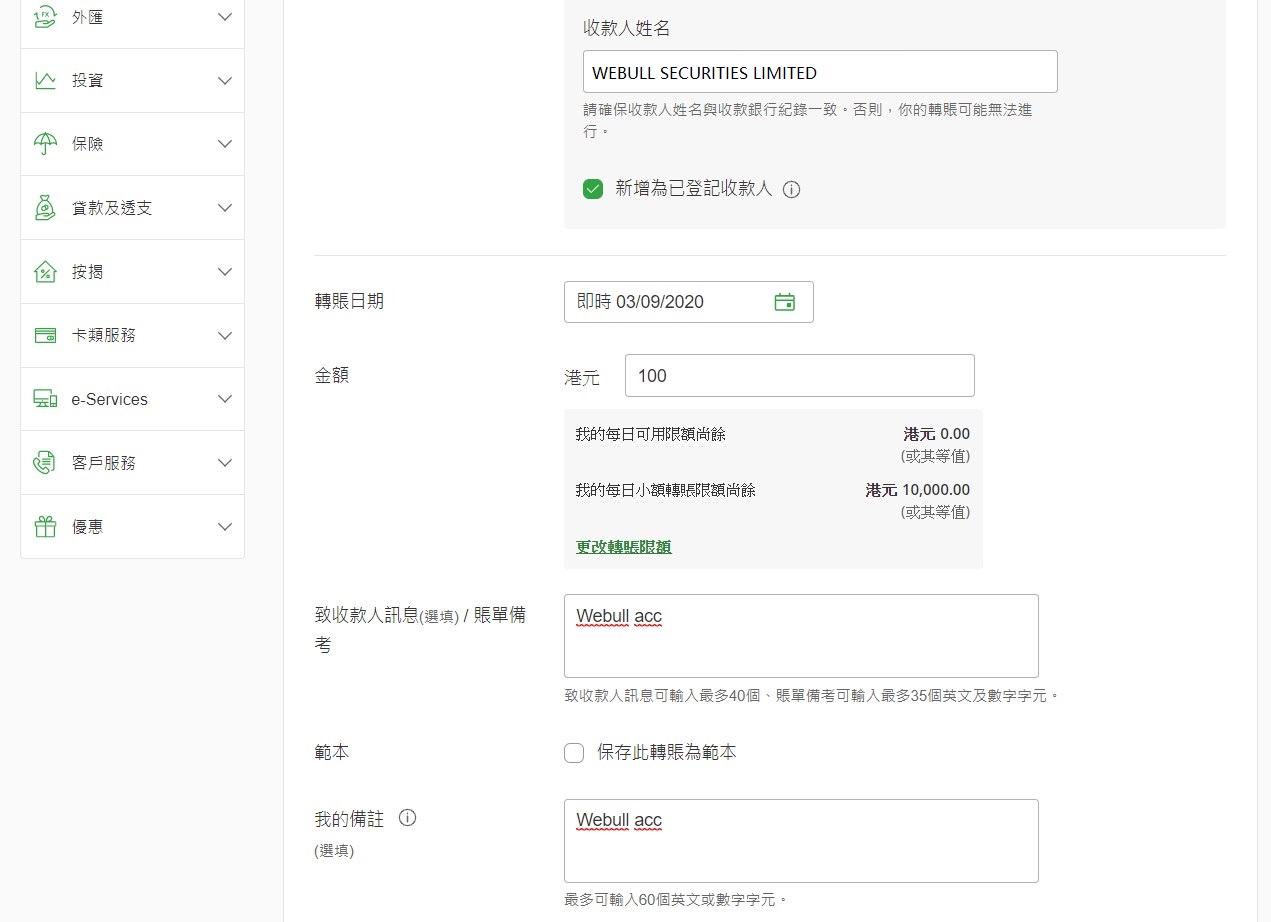
Task: Click the 港元 currency label beside amount
Action: [x=582, y=378]
